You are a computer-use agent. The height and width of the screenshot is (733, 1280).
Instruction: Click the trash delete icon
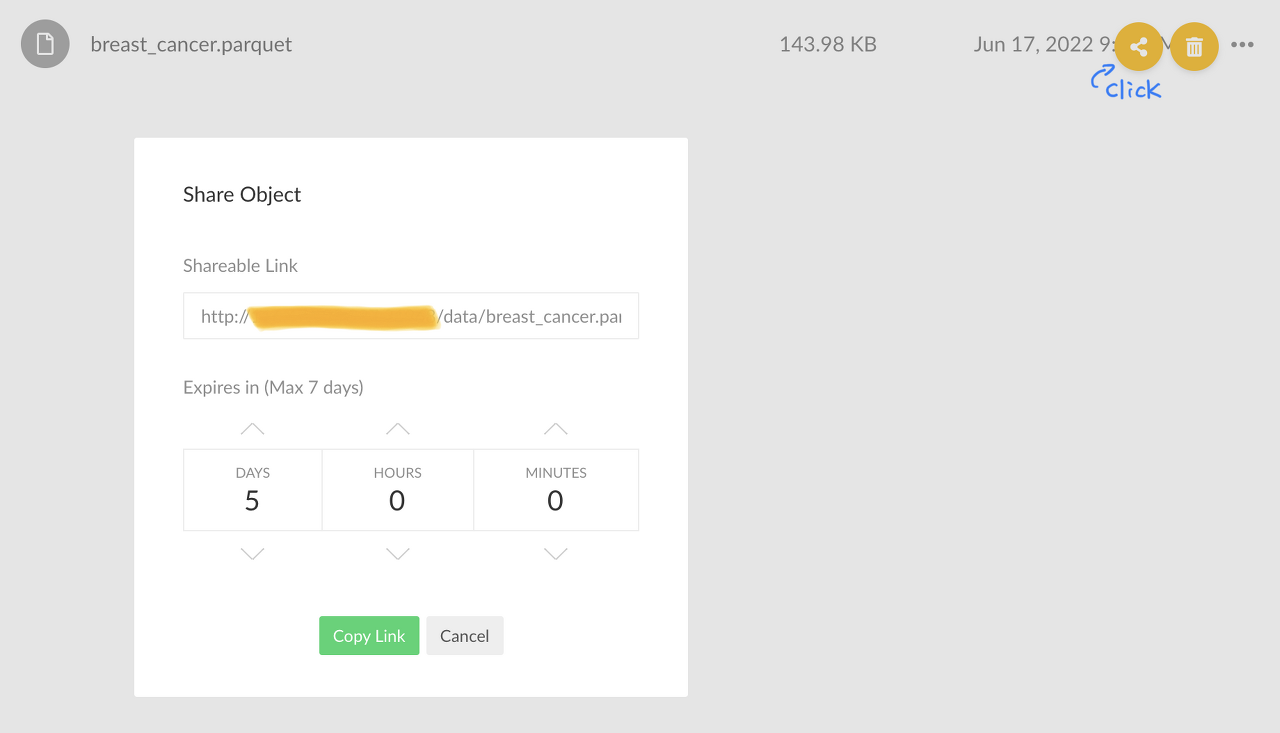[x=1194, y=46]
